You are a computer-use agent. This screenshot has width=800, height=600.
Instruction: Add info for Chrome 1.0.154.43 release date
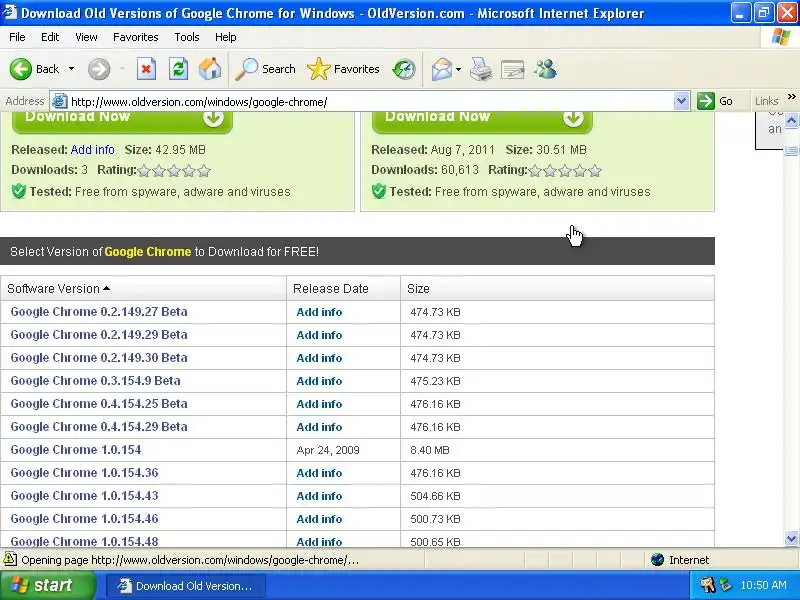click(319, 496)
